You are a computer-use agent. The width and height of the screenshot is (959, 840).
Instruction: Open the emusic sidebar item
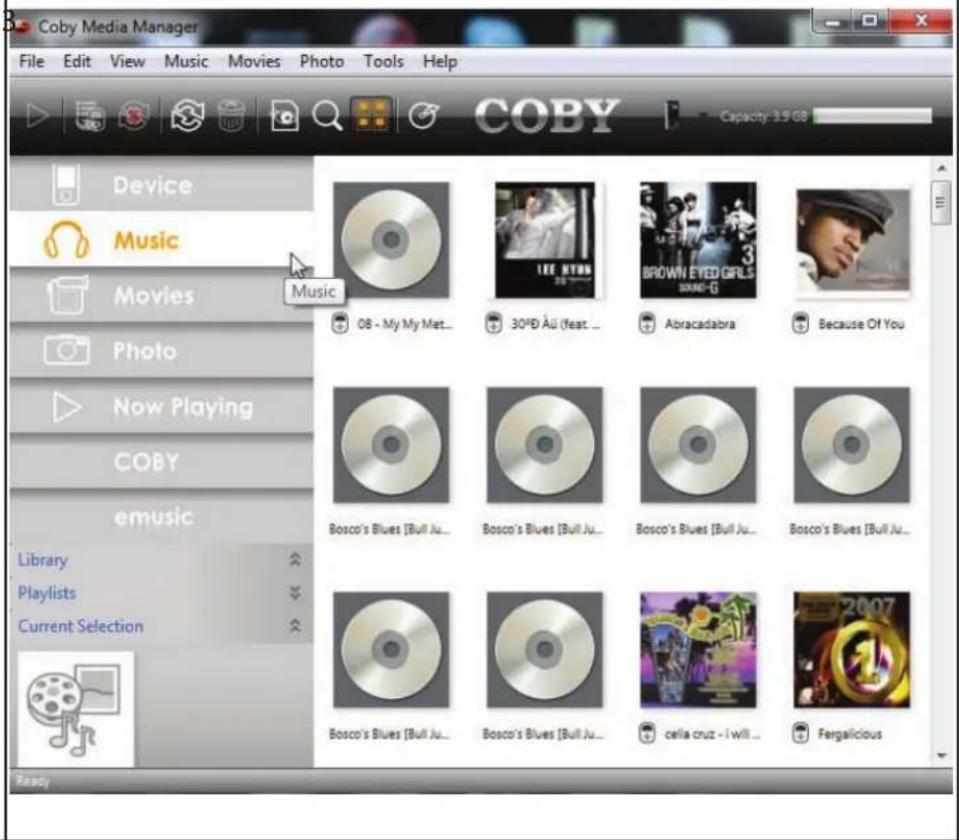coord(161,518)
